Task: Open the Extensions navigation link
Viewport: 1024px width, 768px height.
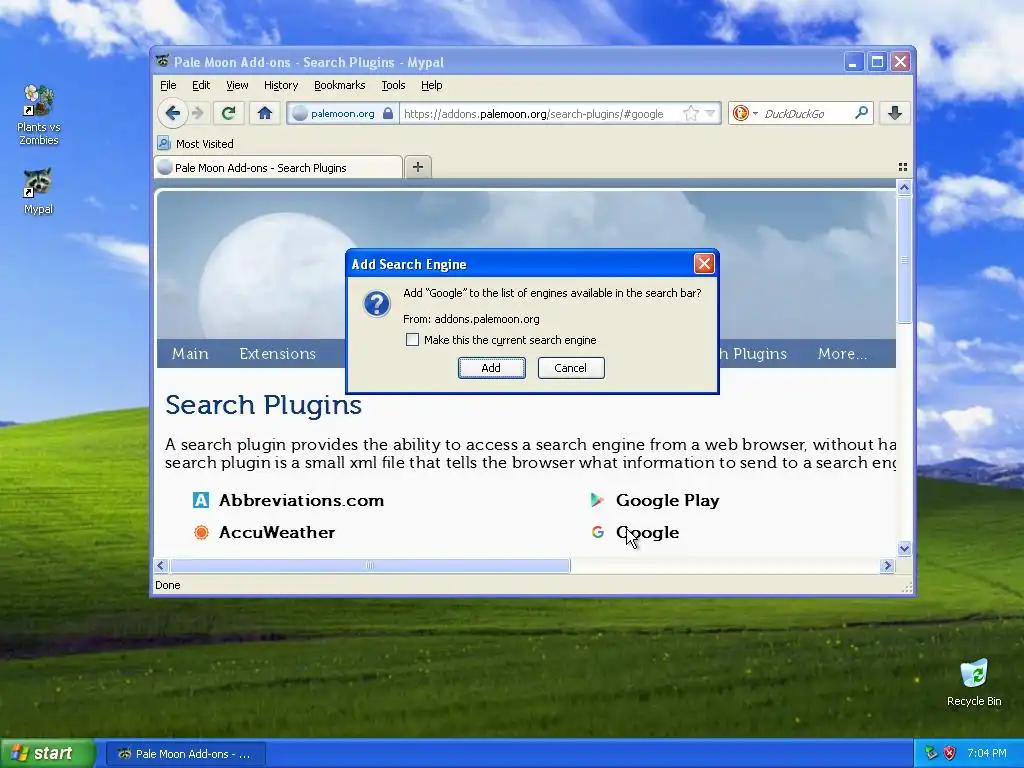Action: point(278,353)
